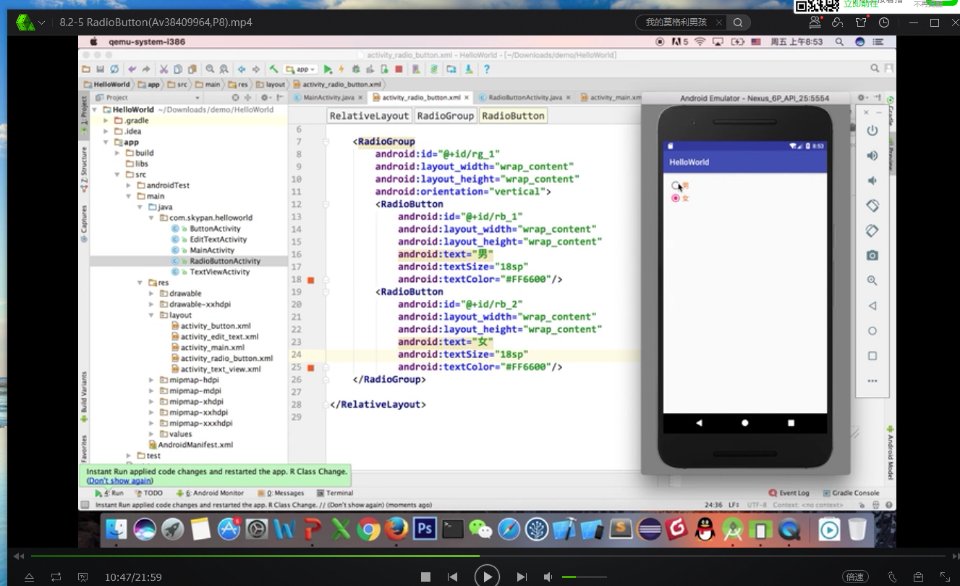Open the RadioButtonActivity.java editor tab
This screenshot has height=586, width=960.
click(x=525, y=98)
